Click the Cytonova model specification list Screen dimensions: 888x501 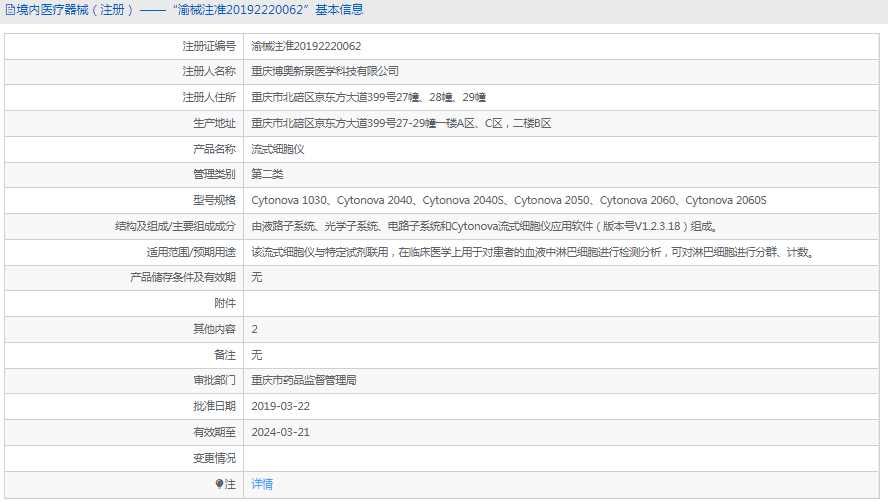click(x=508, y=201)
